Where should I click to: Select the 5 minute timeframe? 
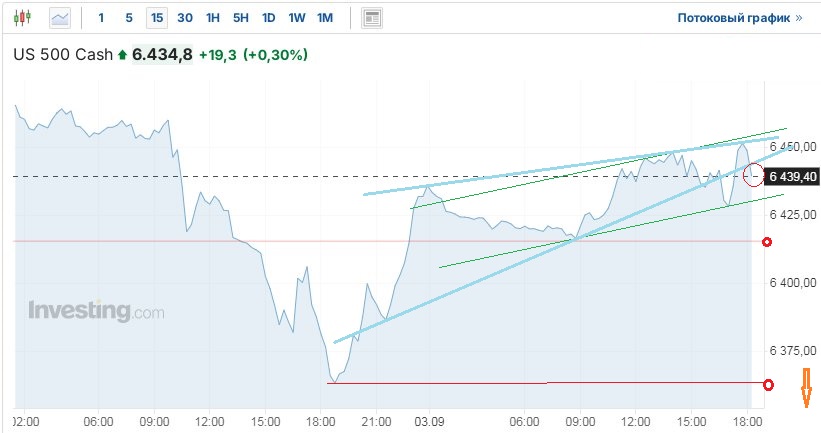(x=129, y=18)
